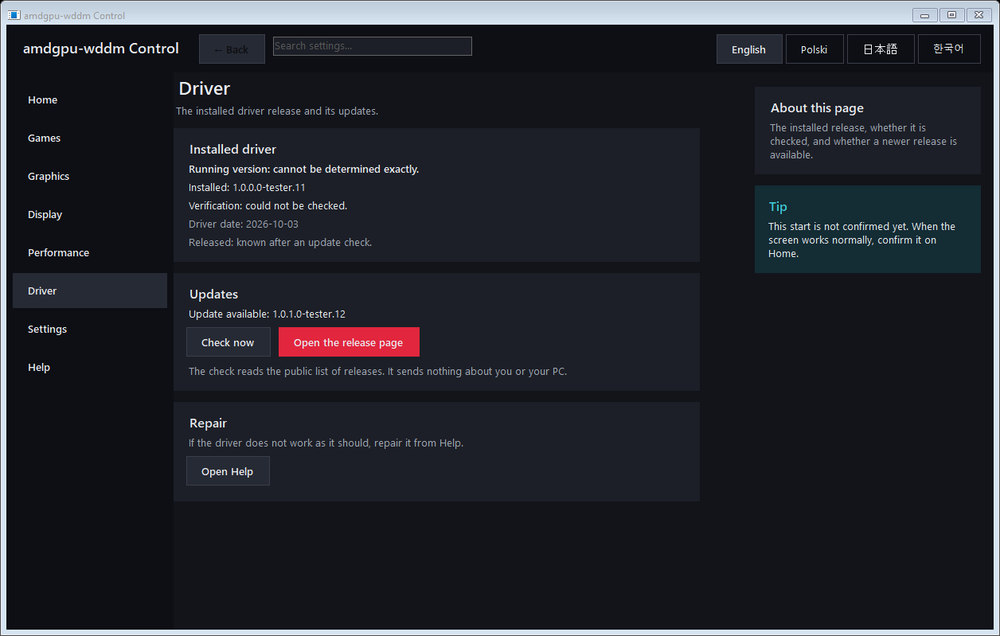Image resolution: width=1000 pixels, height=636 pixels.
Task: Click the Driver page heading
Action: tap(204, 89)
